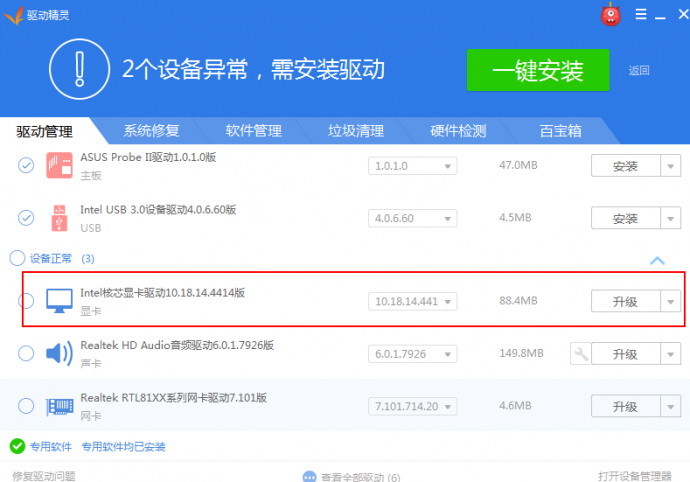Click the wrench icon beside Realtek audio
690x482 pixels.
pyautogui.click(x=580, y=354)
